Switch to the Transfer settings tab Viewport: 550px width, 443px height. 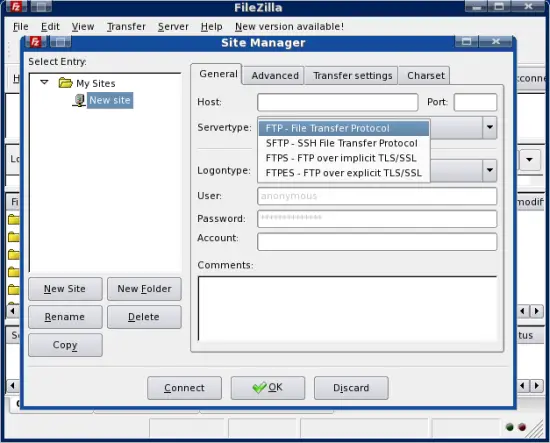coord(352,75)
